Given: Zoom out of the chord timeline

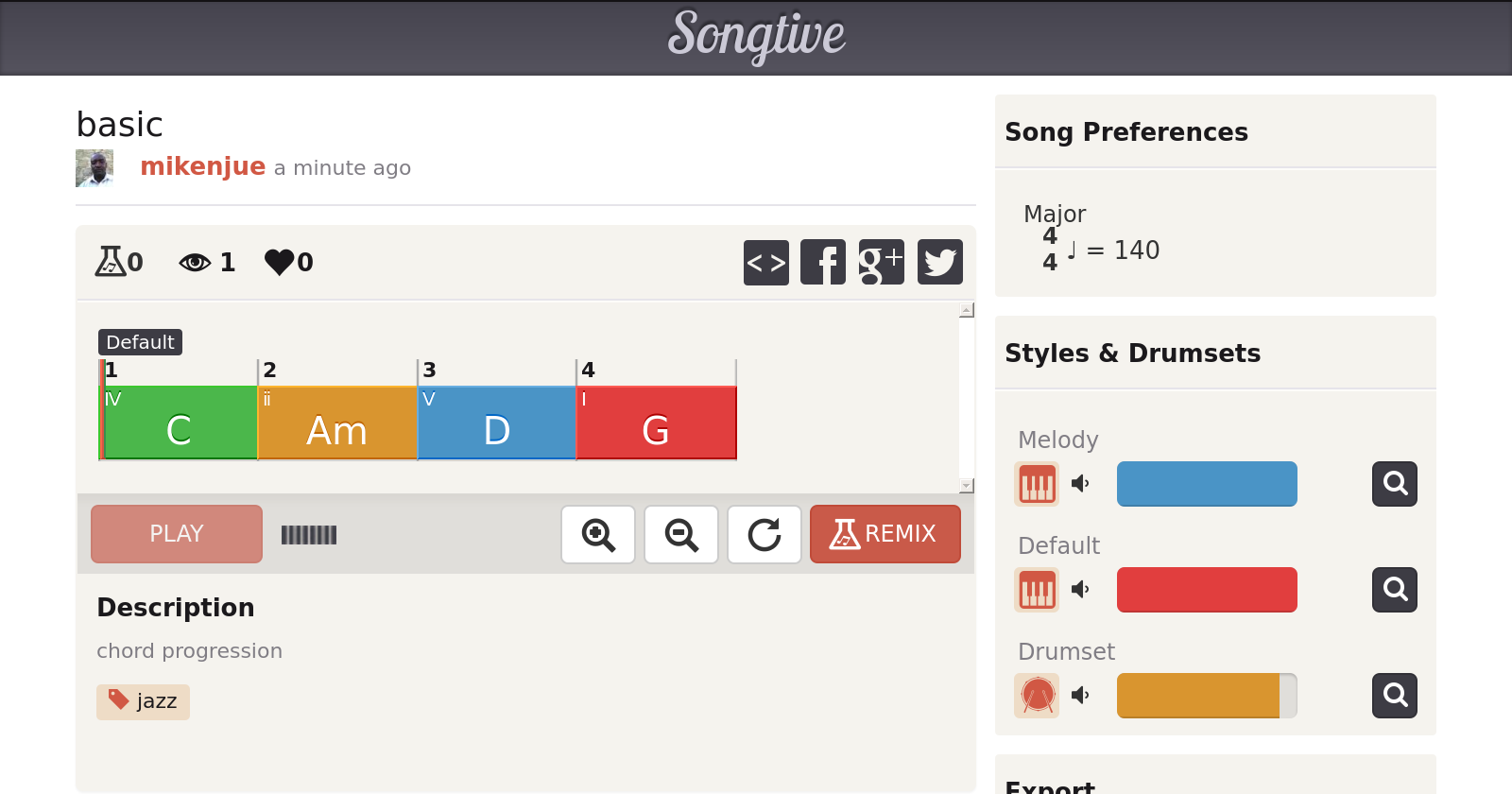Looking at the screenshot, I should click(681, 534).
